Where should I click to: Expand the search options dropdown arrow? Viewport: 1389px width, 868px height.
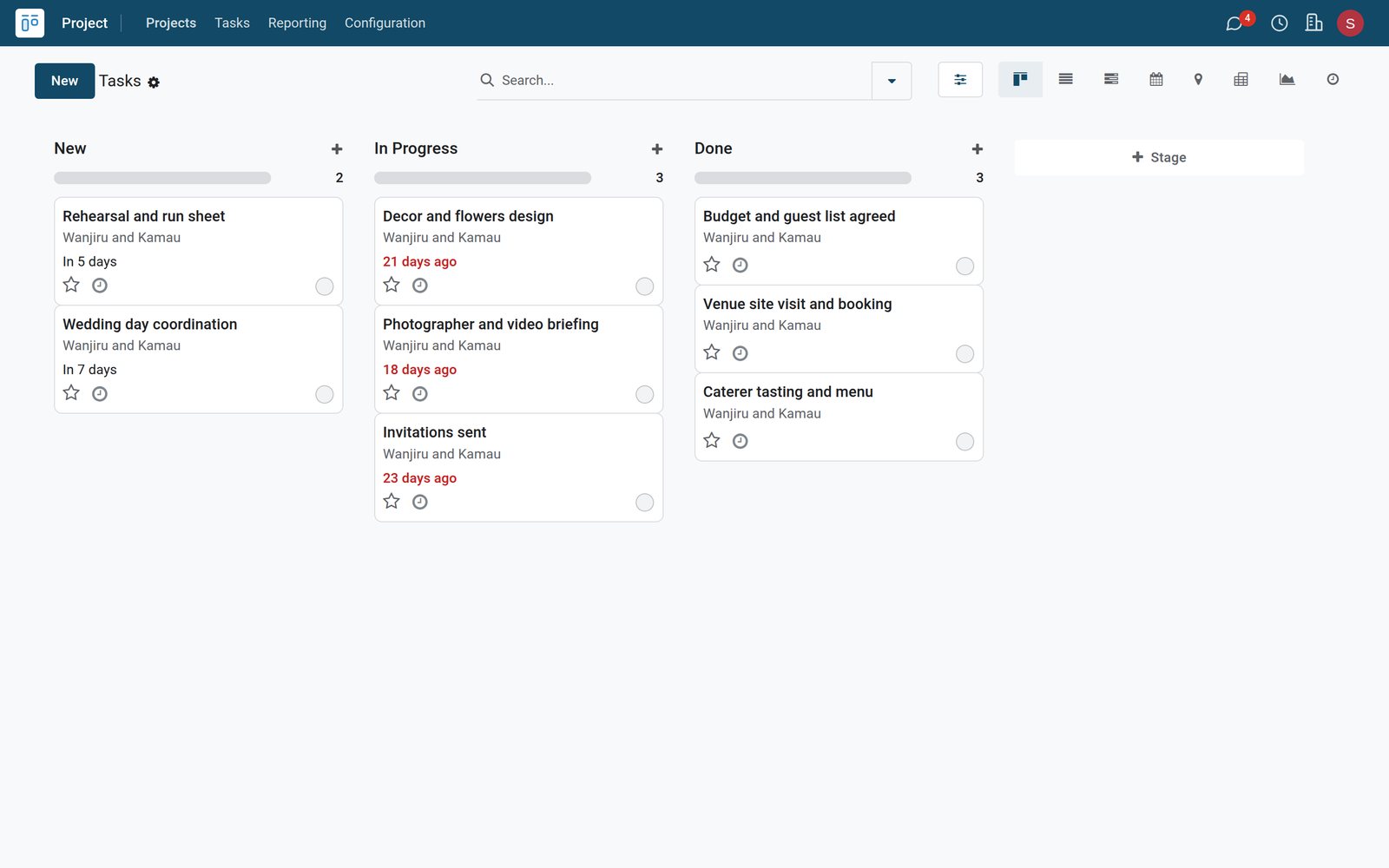[x=892, y=81]
